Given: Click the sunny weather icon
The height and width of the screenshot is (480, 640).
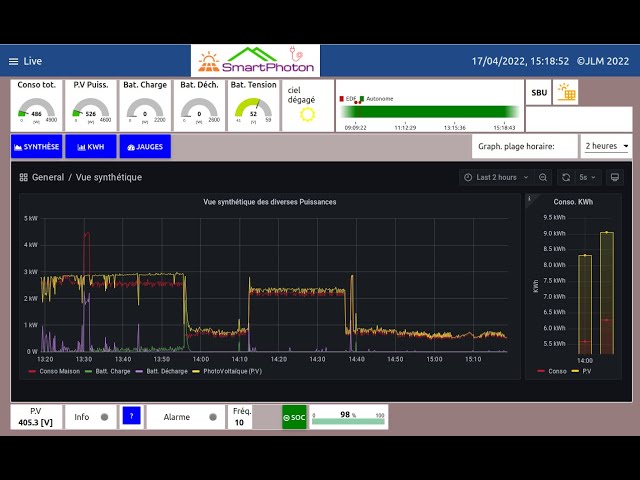Looking at the screenshot, I should point(307,115).
